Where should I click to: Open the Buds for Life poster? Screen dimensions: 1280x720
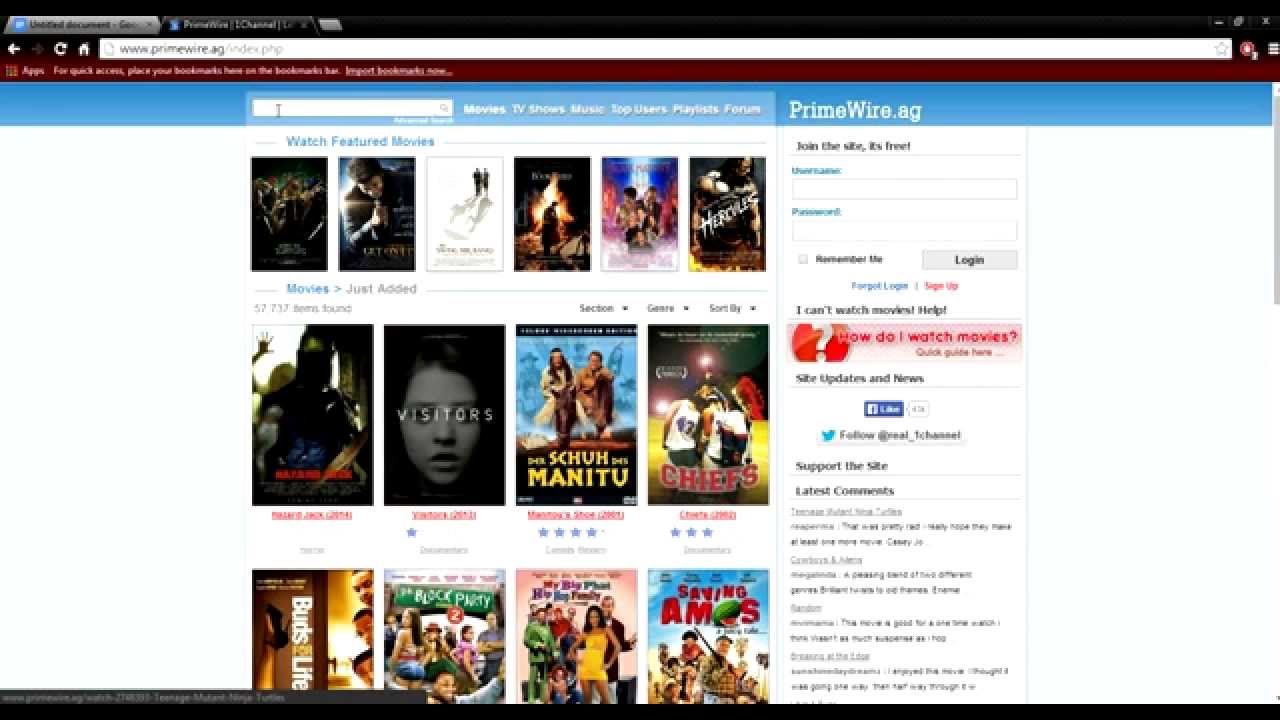[x=313, y=637]
